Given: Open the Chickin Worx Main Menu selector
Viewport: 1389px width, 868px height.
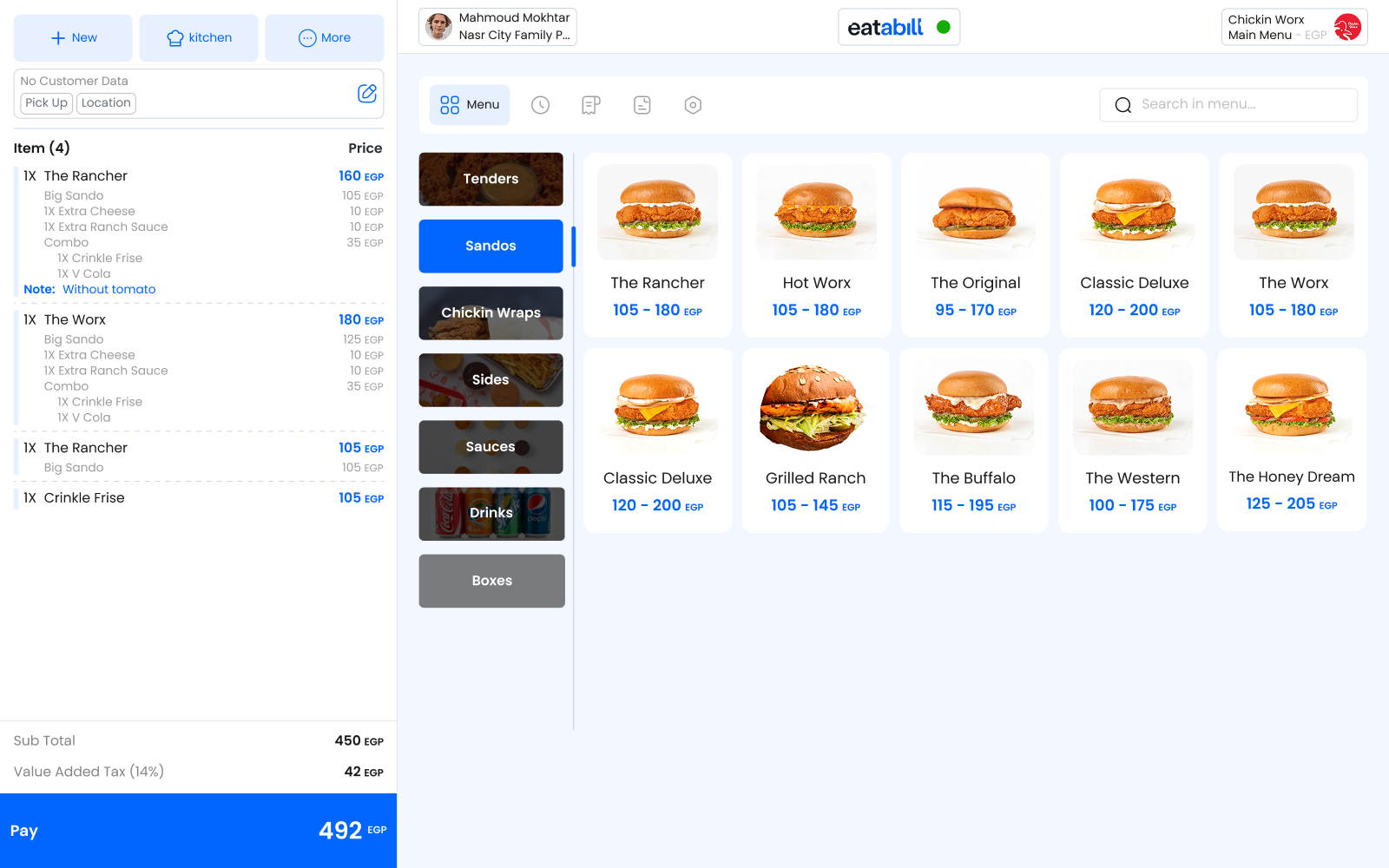Looking at the screenshot, I should [1294, 27].
